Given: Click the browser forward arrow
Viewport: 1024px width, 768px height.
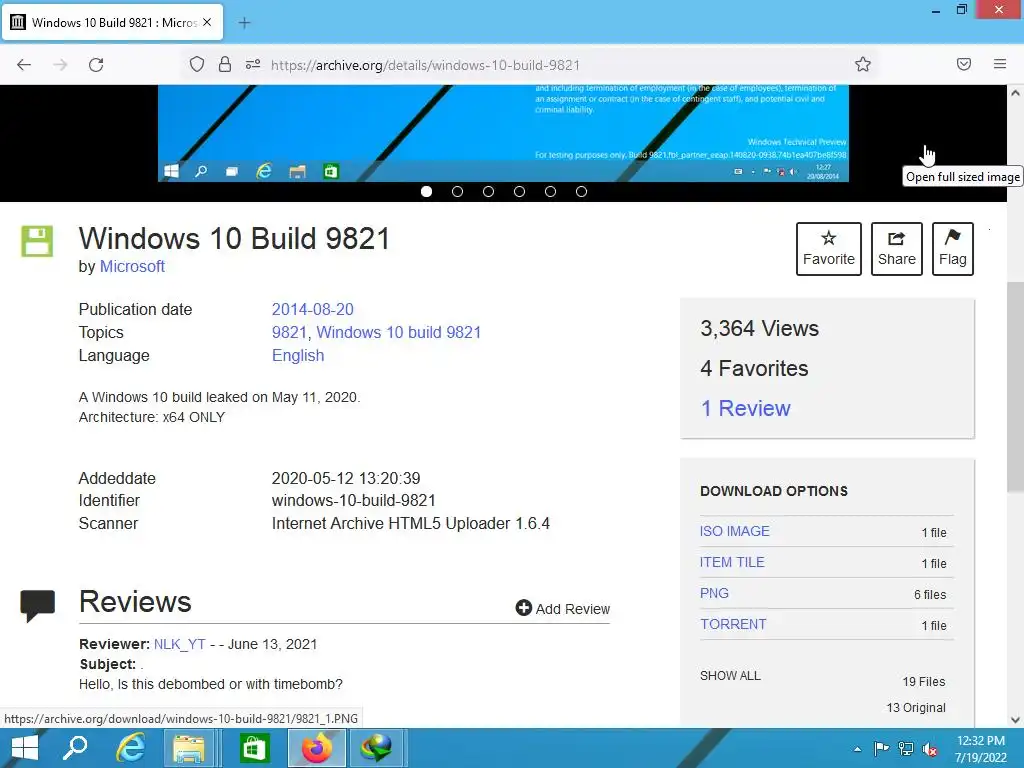Looking at the screenshot, I should (x=60, y=65).
